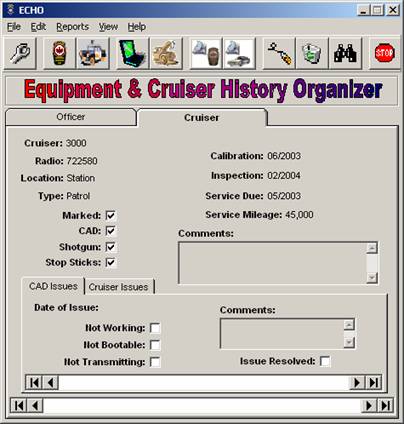
Task: Open the recycle bin toolbar icon
Action: click(312, 53)
